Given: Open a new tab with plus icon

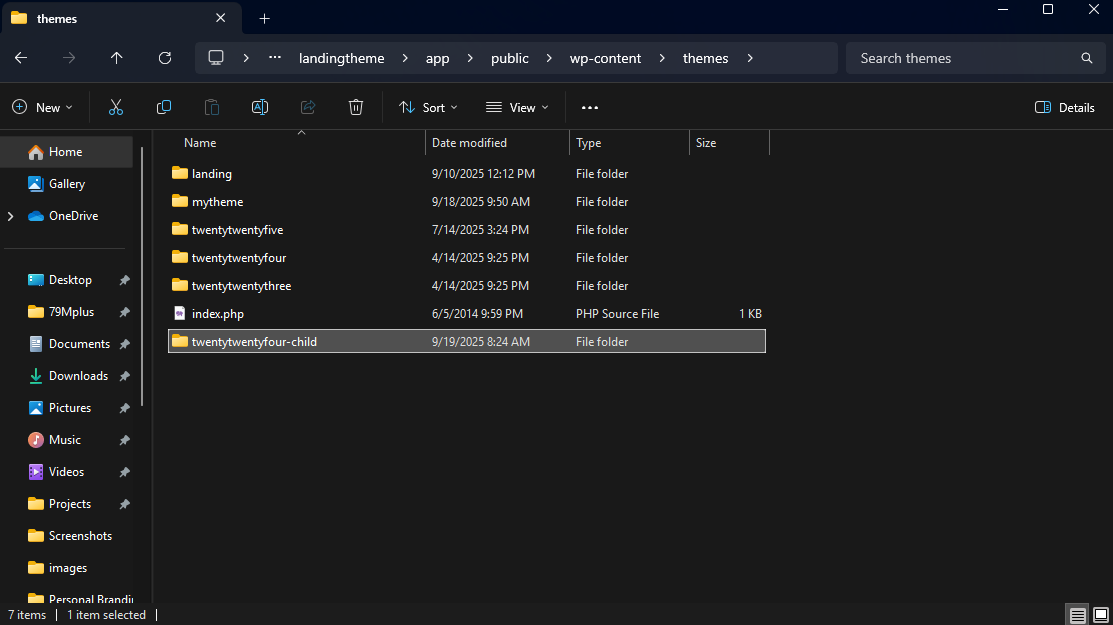Looking at the screenshot, I should [264, 18].
